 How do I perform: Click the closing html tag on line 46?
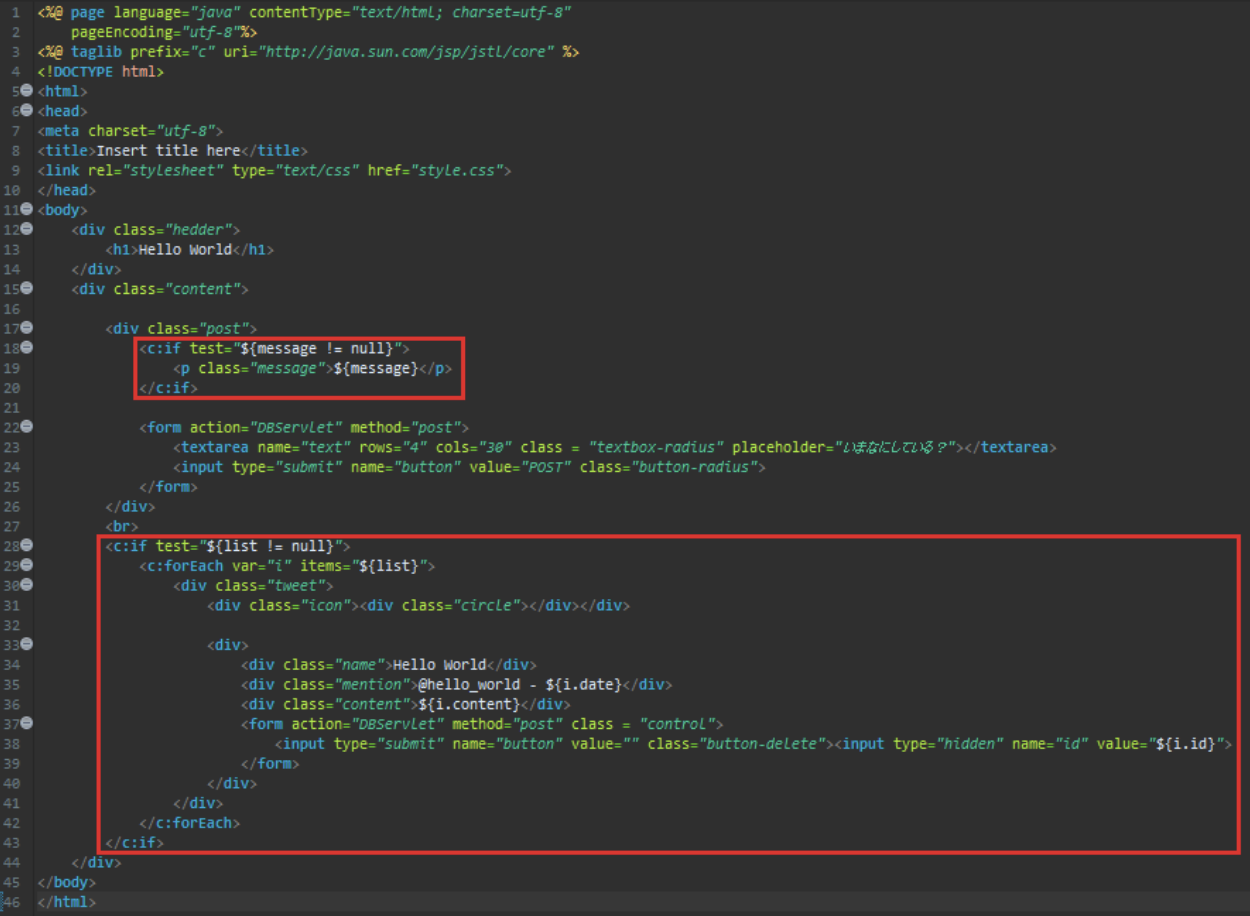click(x=67, y=902)
